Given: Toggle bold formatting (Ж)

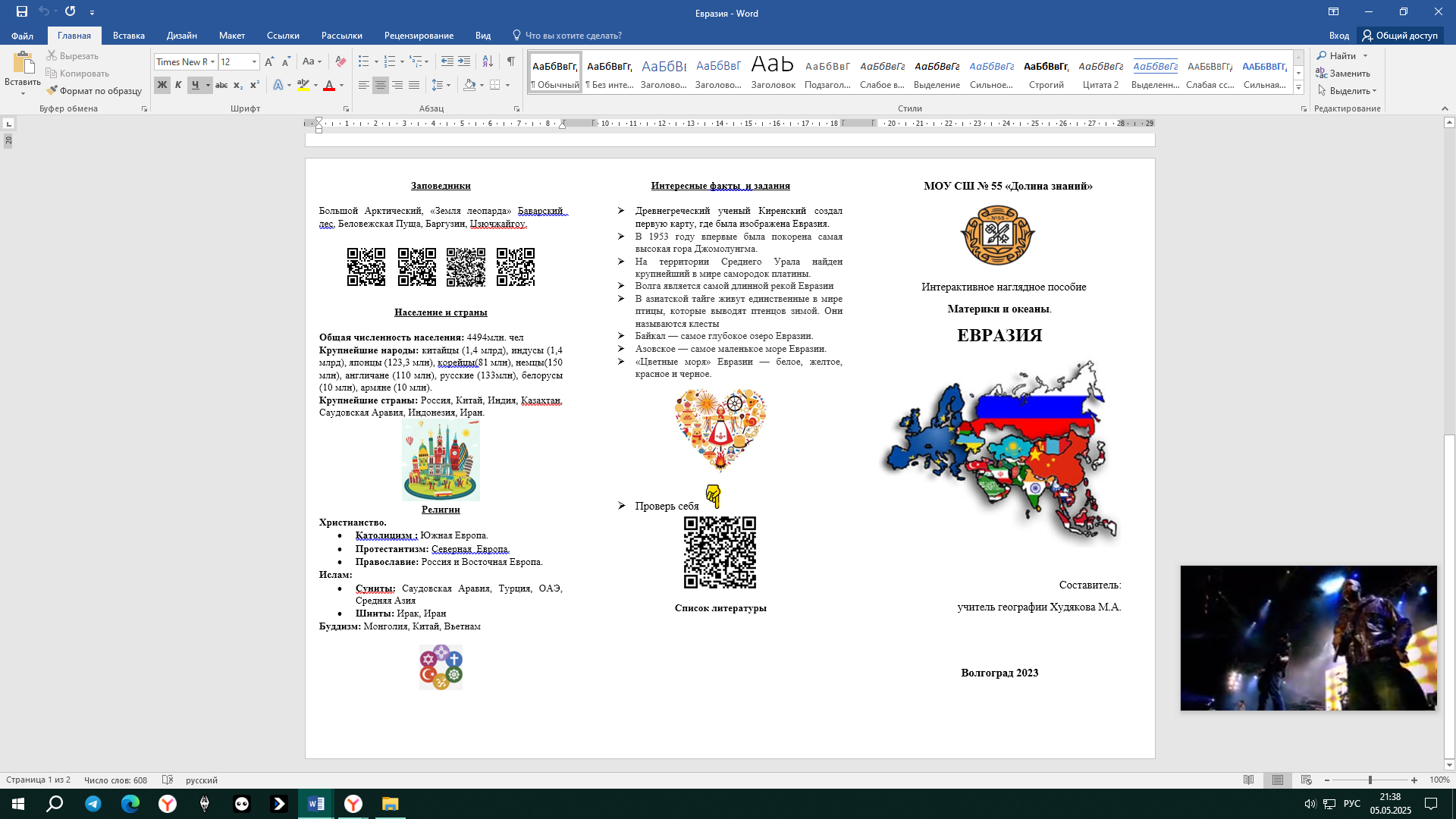Looking at the screenshot, I should coord(162,86).
